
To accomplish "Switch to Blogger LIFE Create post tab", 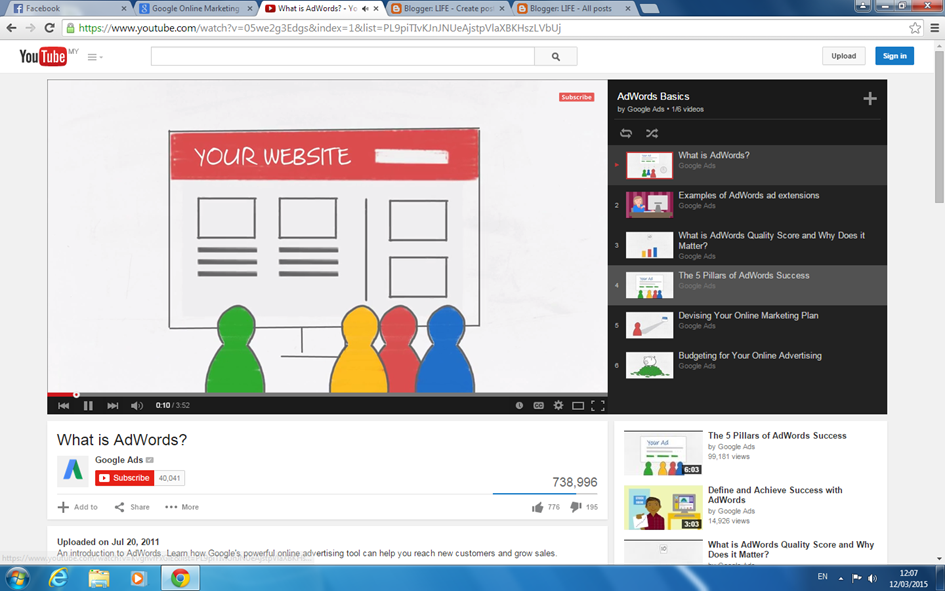I will tap(449, 8).
